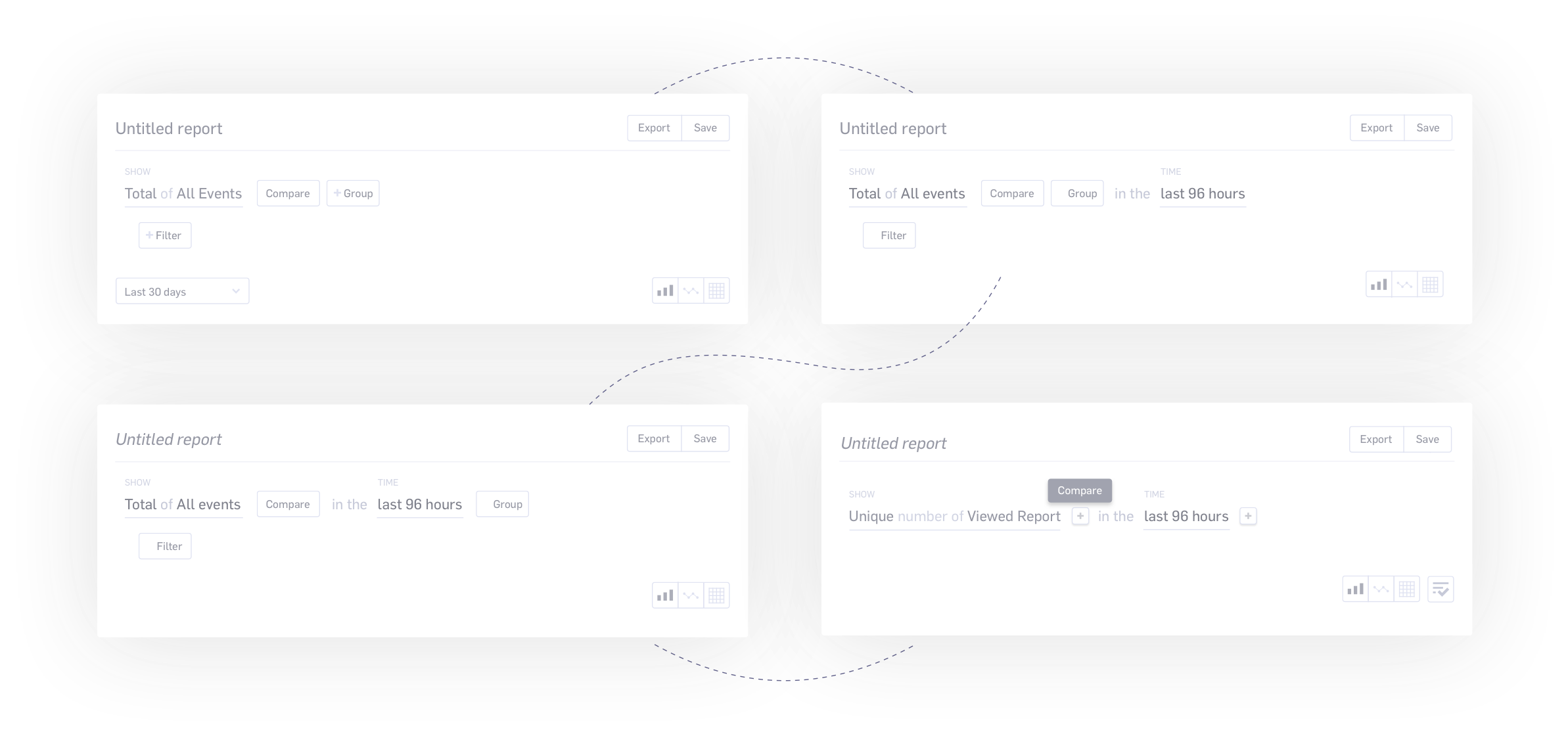The image size is (1568, 736).
Task: Expand the Group button in top-right report
Action: point(1081,193)
